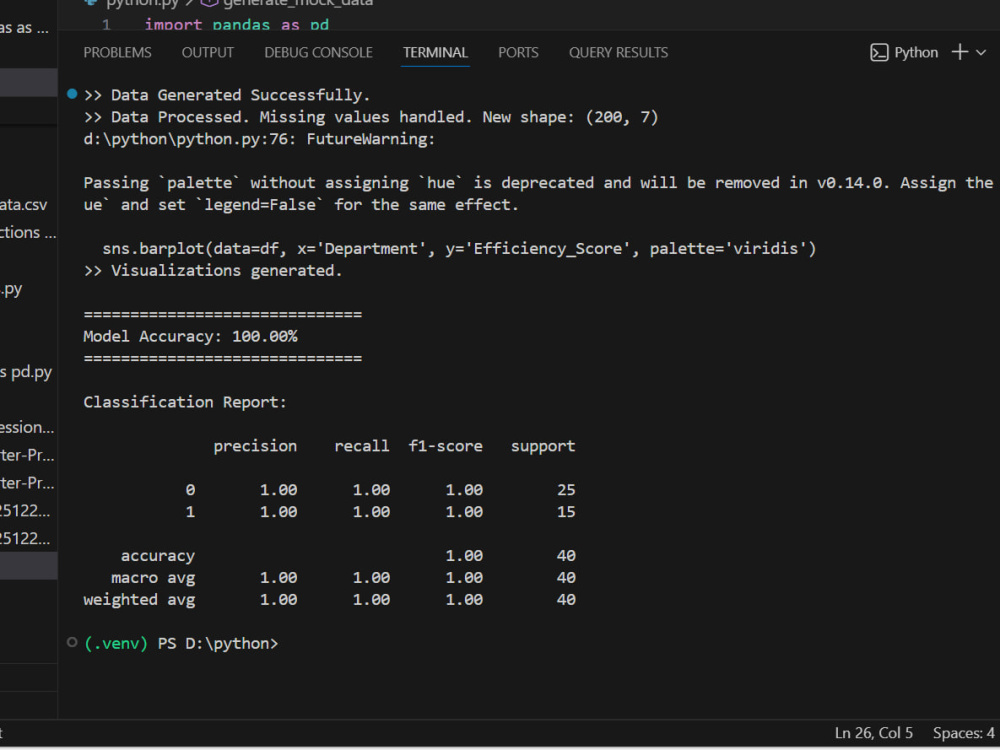Select the 'ession...' file in explorer
Image resolution: width=1000 pixels, height=750 pixels.
coord(29,427)
